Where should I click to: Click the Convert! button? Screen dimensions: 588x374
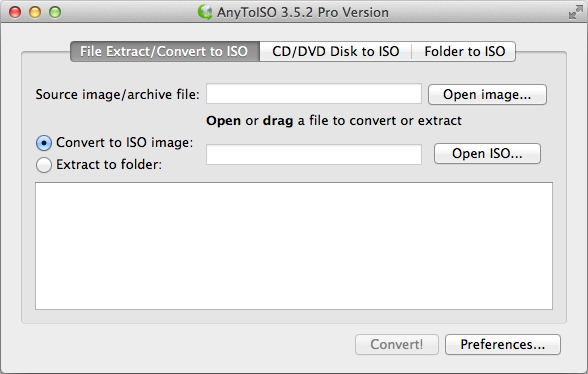coord(397,344)
